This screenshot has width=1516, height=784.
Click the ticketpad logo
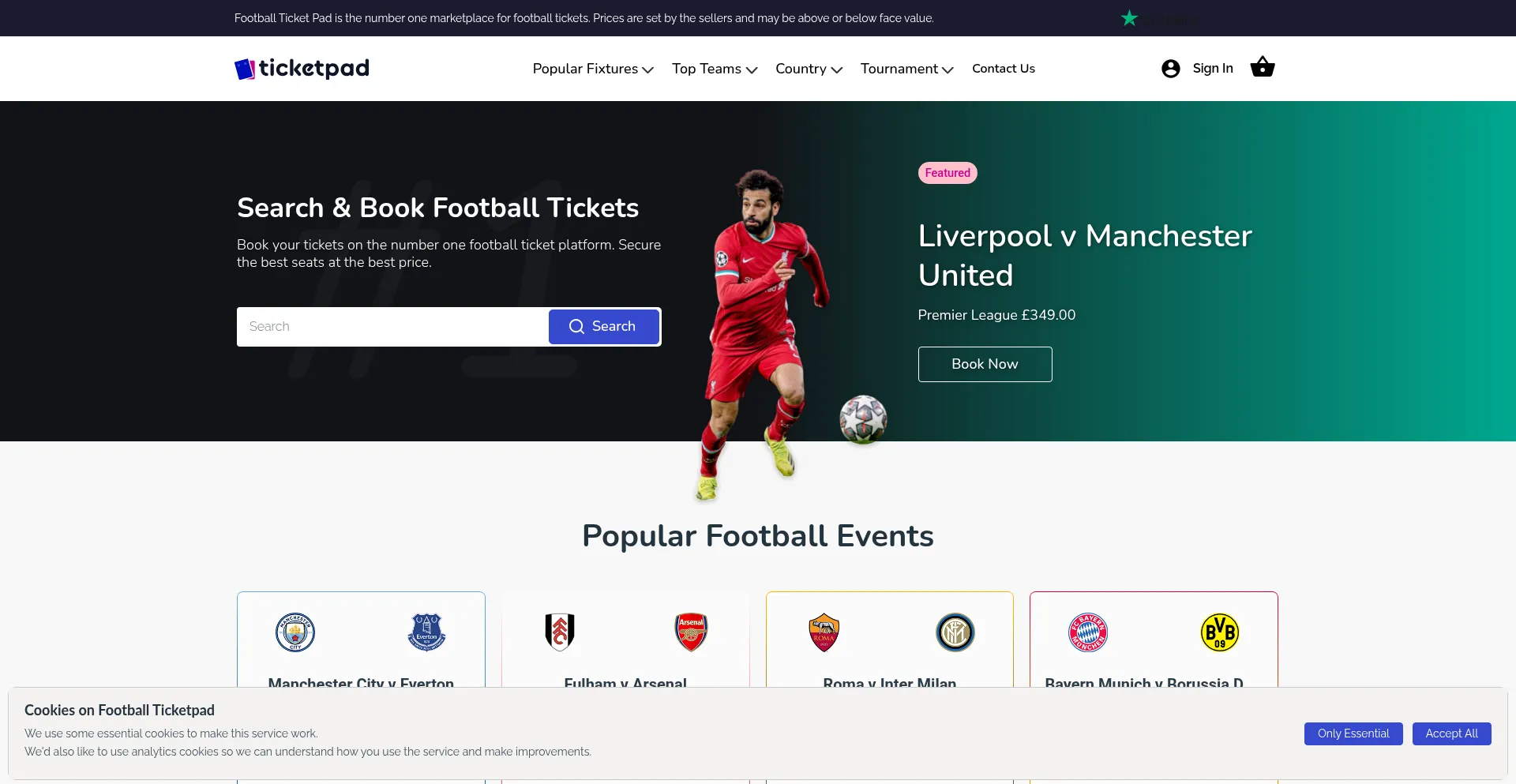302,69
